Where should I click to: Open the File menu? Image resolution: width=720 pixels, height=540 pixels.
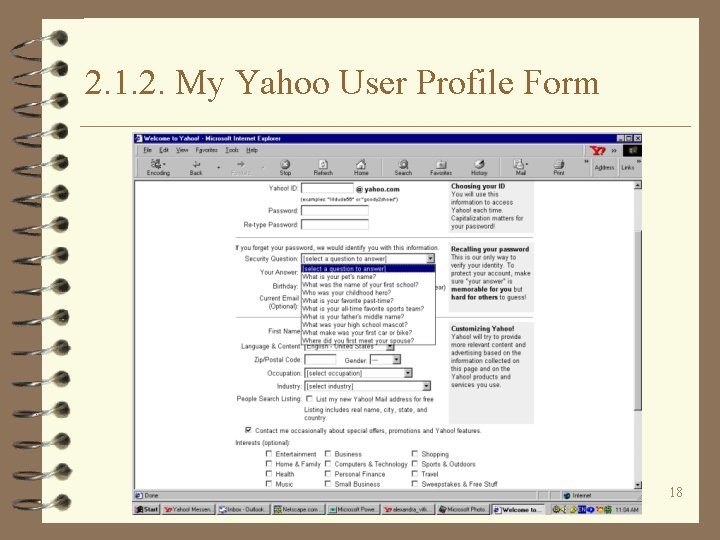pyautogui.click(x=147, y=150)
